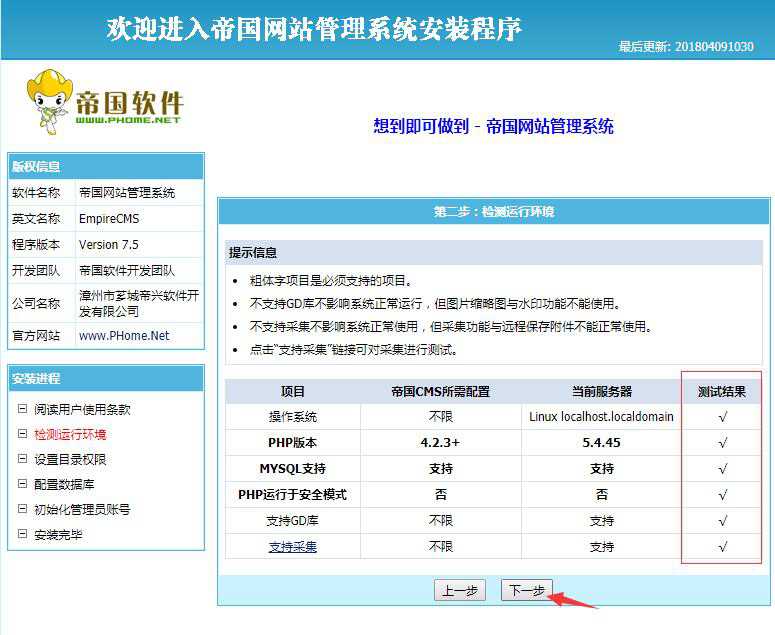Click the 5.4.45 PHP version cell

coord(602,442)
